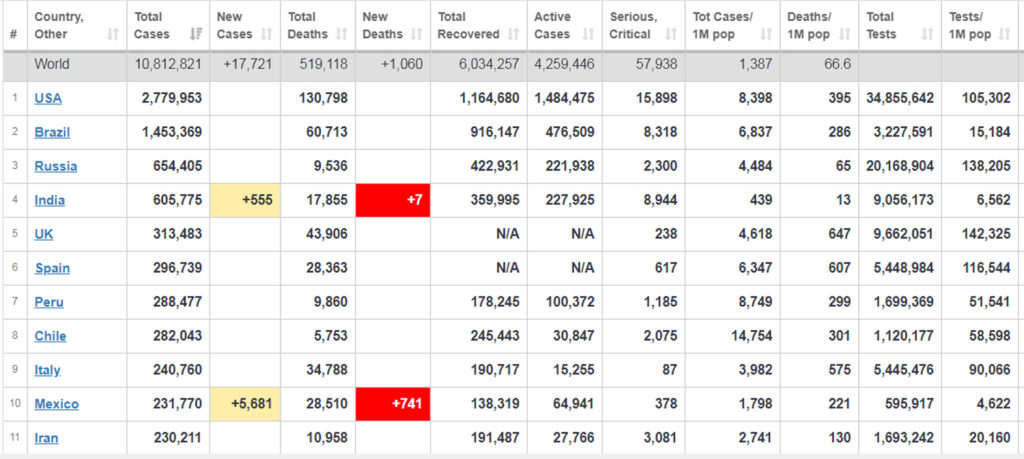Sort by Total Recovered column arrows
The width and height of the screenshot is (1024, 459).
pos(513,34)
